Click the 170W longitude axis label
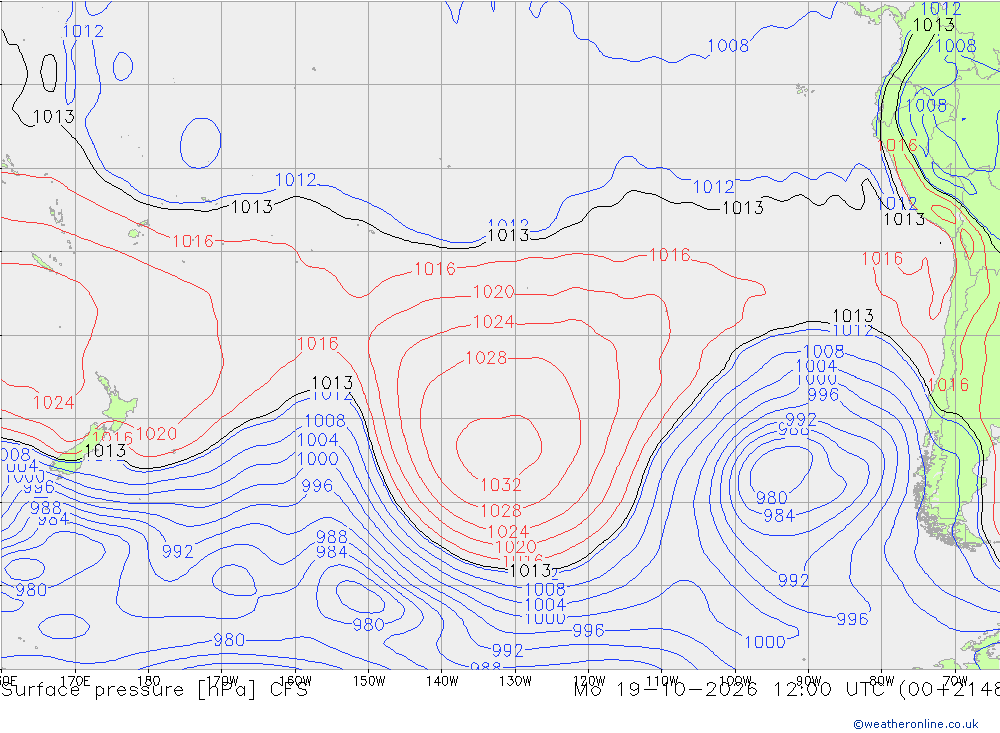 coord(222,681)
